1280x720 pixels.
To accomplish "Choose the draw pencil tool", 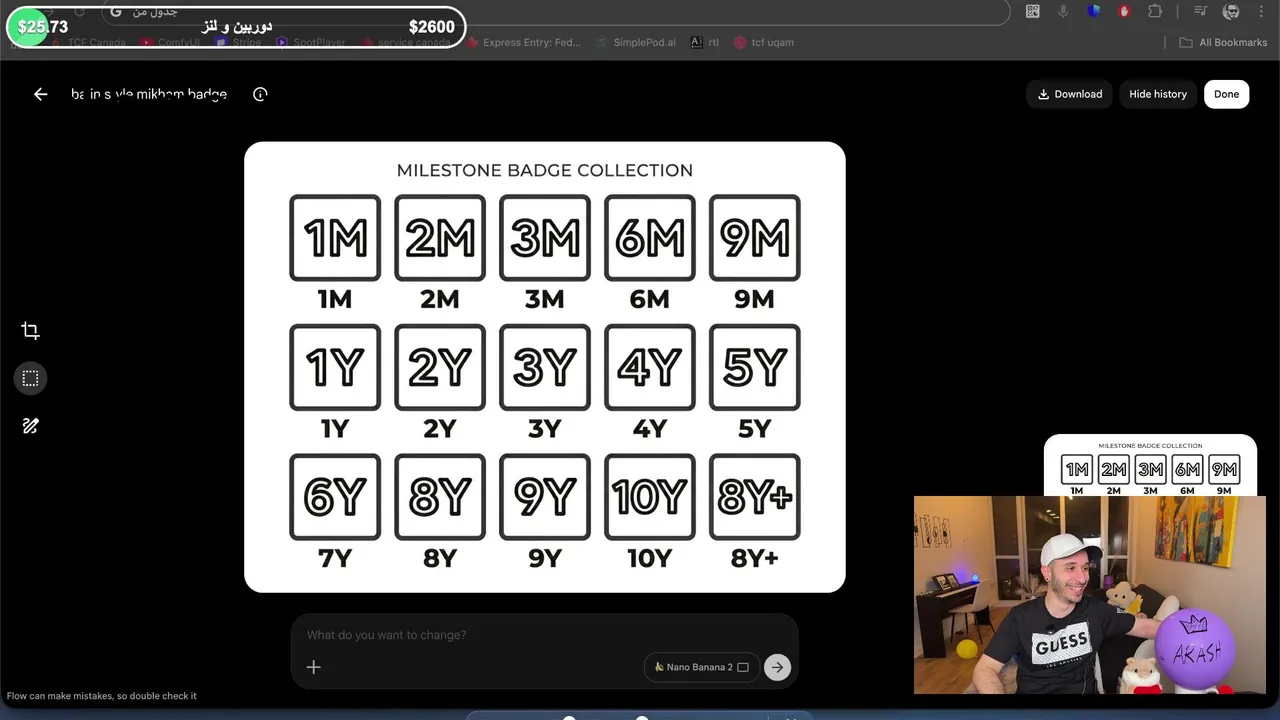I will click(30, 426).
